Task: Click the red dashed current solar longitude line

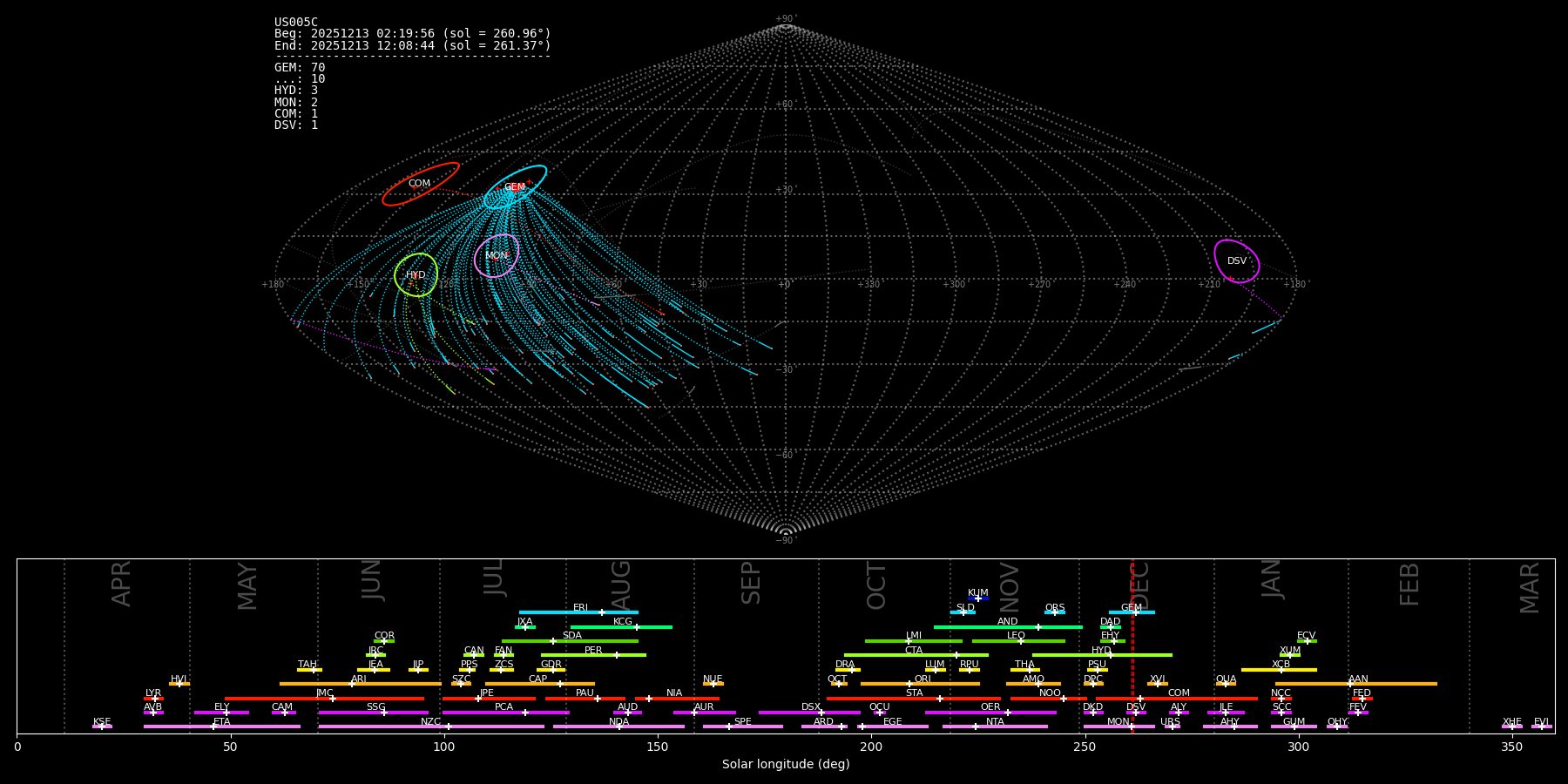Action: pyautogui.click(x=1132, y=645)
